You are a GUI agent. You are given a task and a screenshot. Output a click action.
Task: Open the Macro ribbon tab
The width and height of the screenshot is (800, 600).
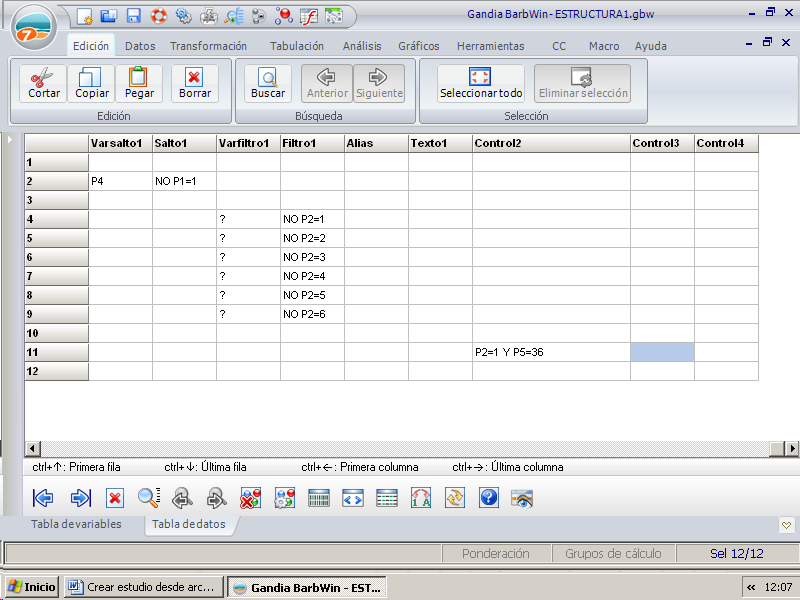tap(604, 46)
